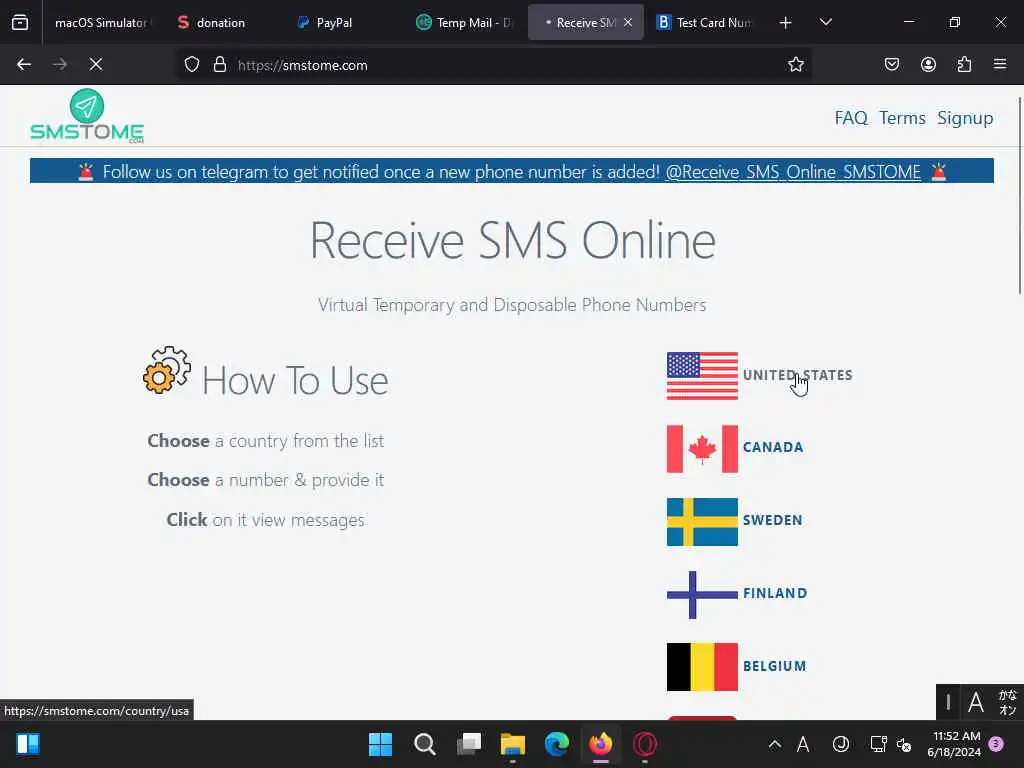Open the tracking protection shield icon
The width and height of the screenshot is (1024, 768).
pyautogui.click(x=191, y=65)
